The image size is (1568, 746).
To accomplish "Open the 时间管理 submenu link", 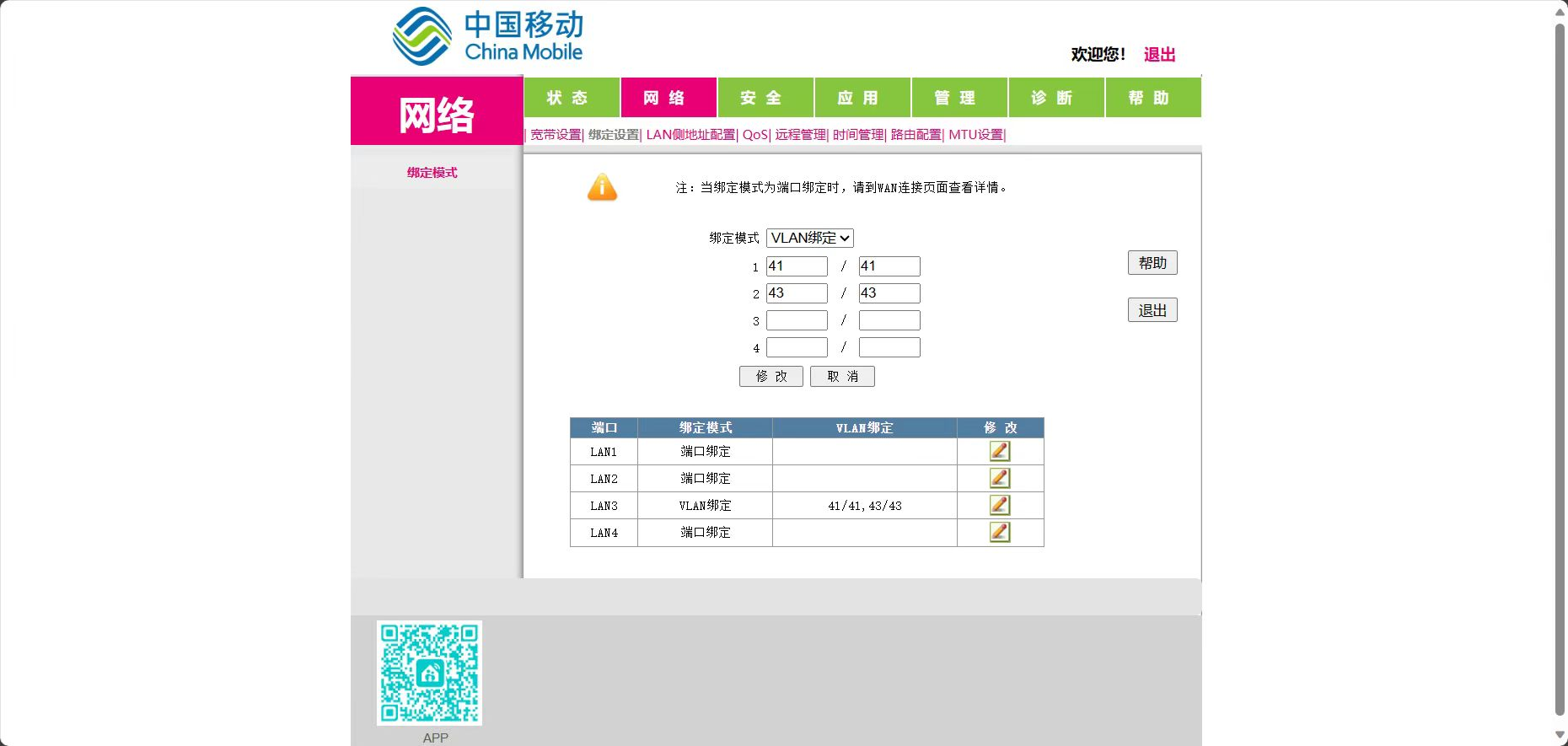I will click(x=858, y=135).
